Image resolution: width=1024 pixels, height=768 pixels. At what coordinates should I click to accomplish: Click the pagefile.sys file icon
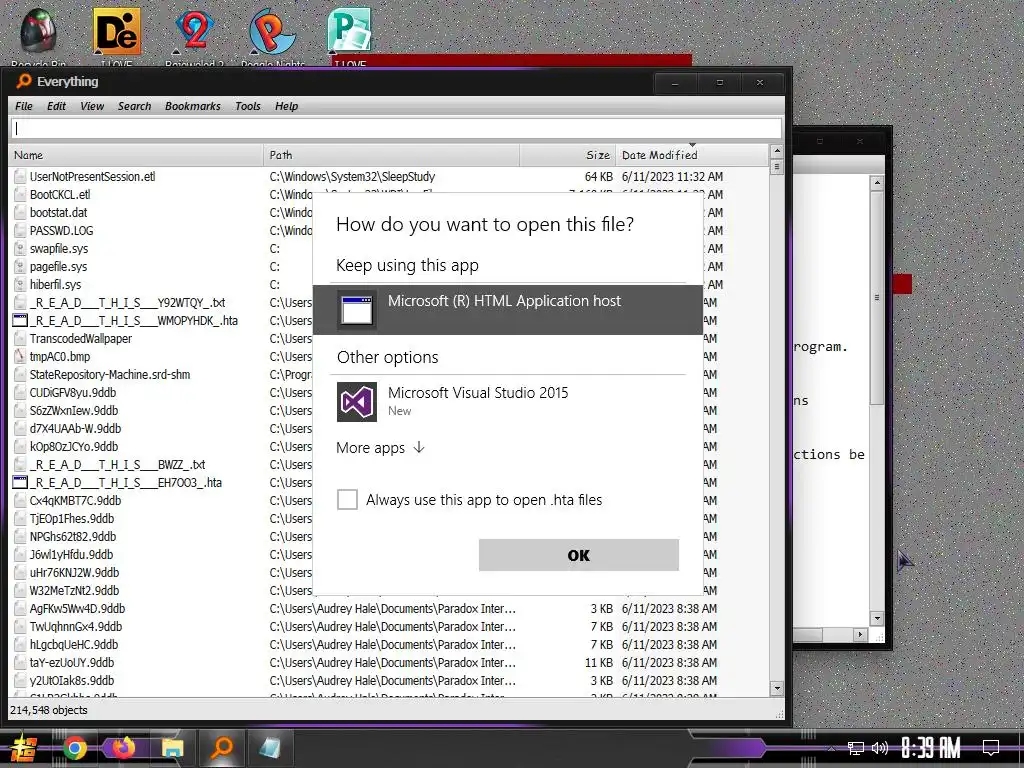(20, 266)
